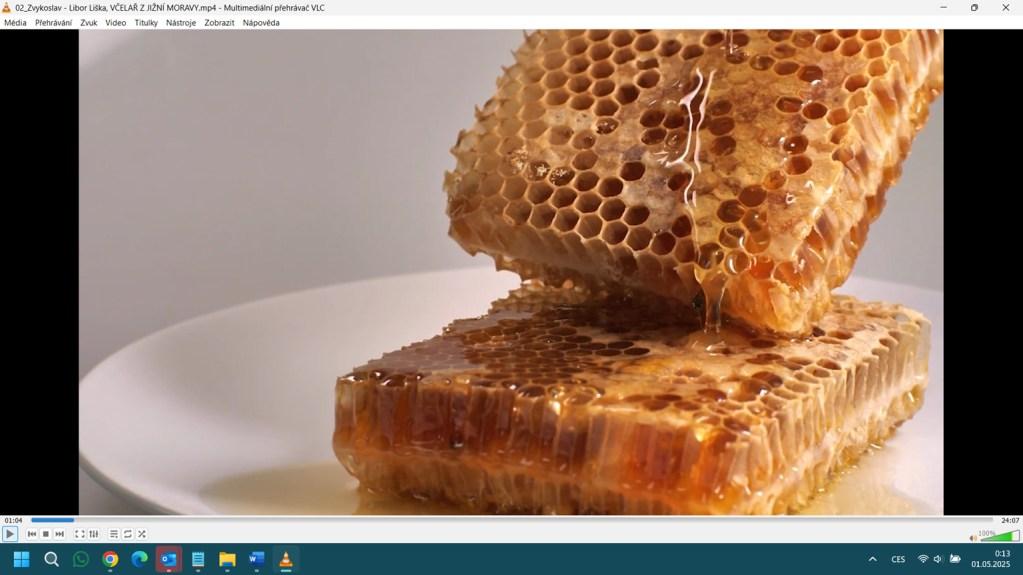Click the VLC taskbar icon
Screen dimensions: 1023x575
point(286,559)
